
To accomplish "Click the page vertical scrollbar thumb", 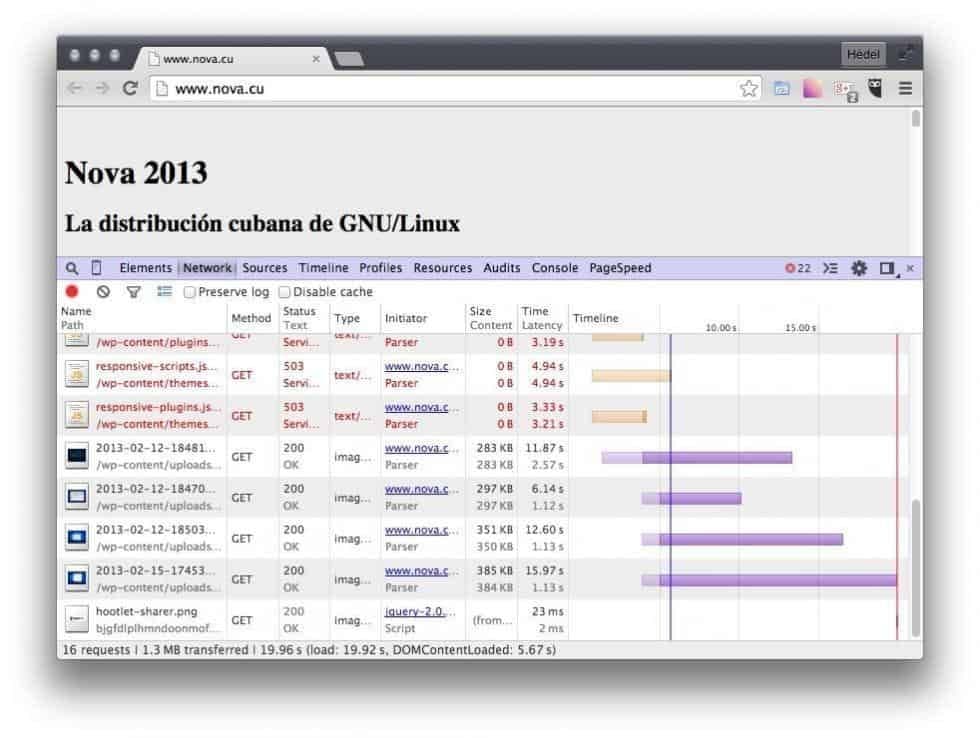I will [916, 118].
